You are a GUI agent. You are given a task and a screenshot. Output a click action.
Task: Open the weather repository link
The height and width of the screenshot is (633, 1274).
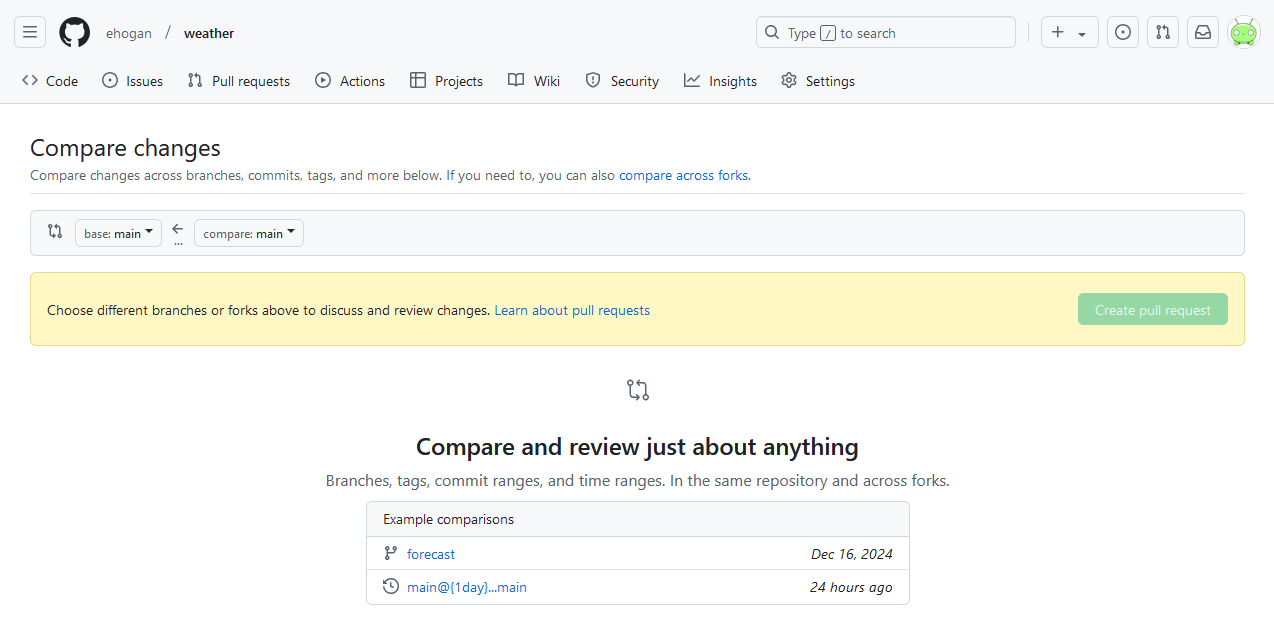[x=209, y=33]
